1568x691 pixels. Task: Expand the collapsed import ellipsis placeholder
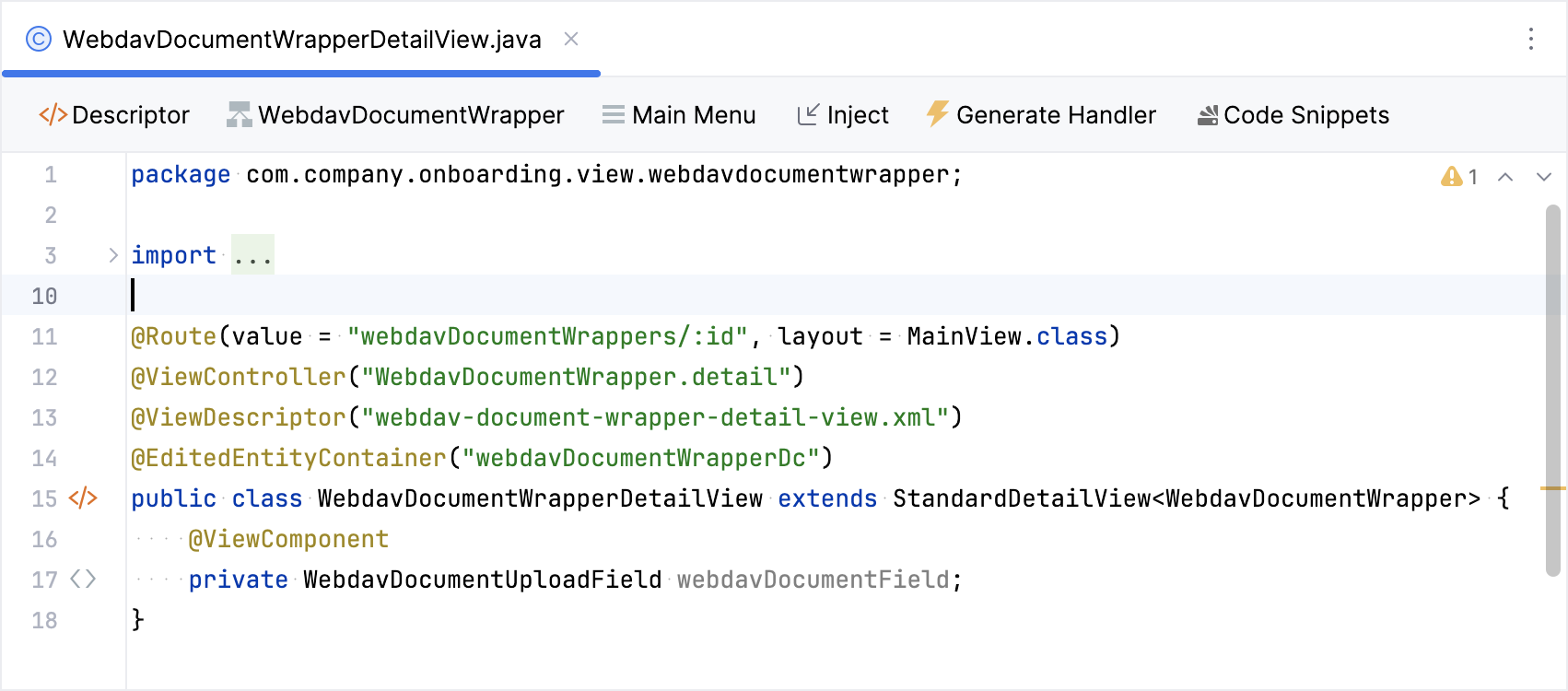pyautogui.click(x=252, y=255)
